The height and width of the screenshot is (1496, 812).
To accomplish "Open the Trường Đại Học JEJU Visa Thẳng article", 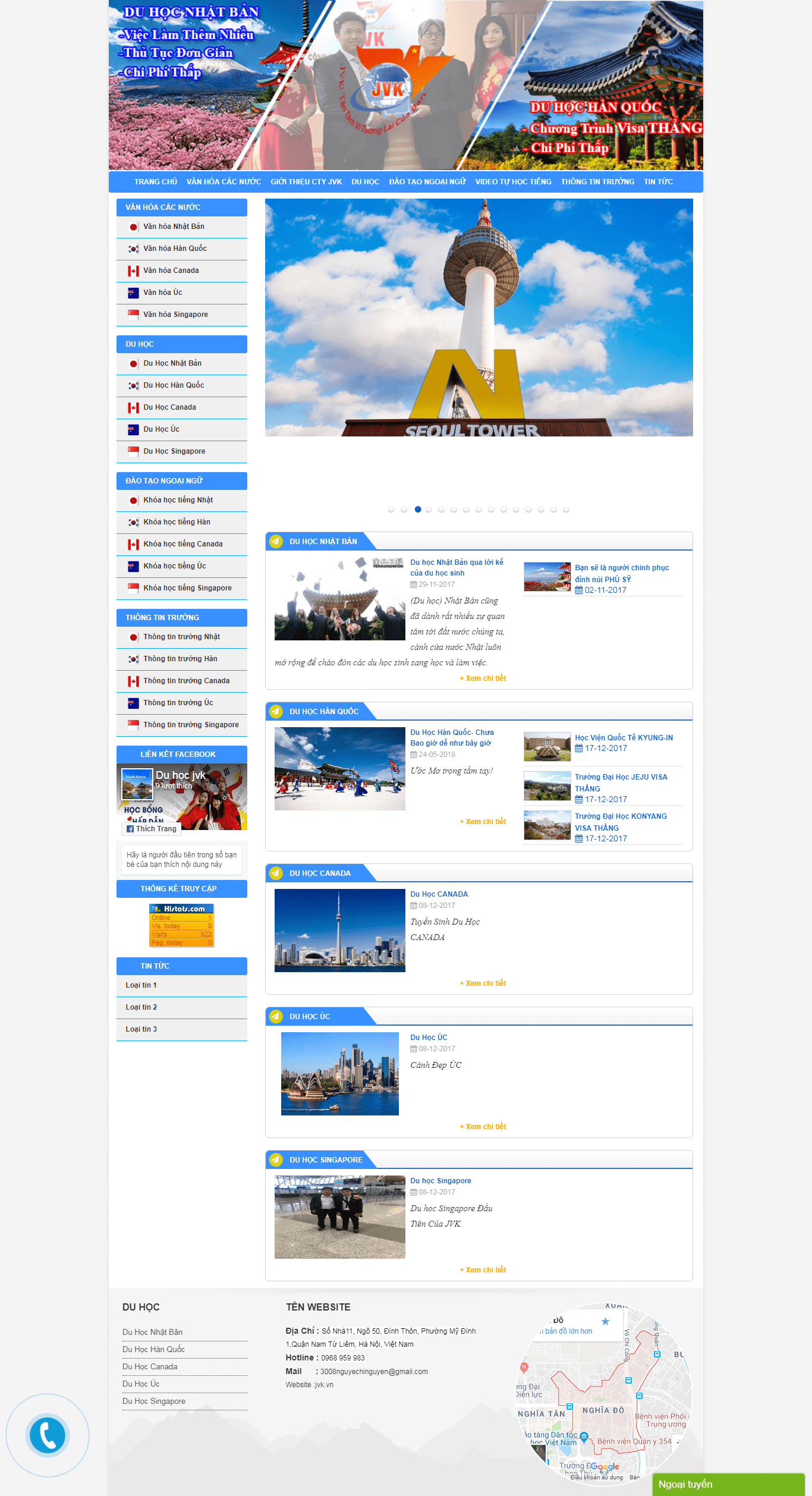I will coord(621,782).
